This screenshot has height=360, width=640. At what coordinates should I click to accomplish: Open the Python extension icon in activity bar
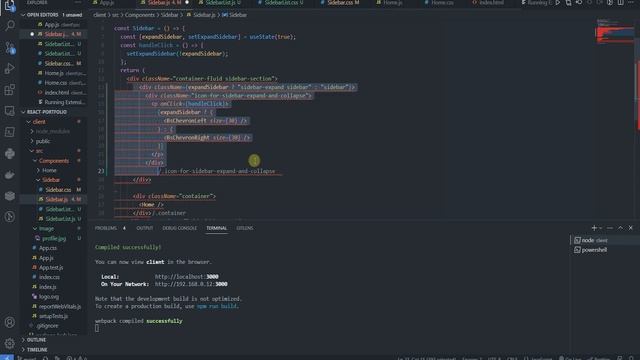click(x=9, y=153)
